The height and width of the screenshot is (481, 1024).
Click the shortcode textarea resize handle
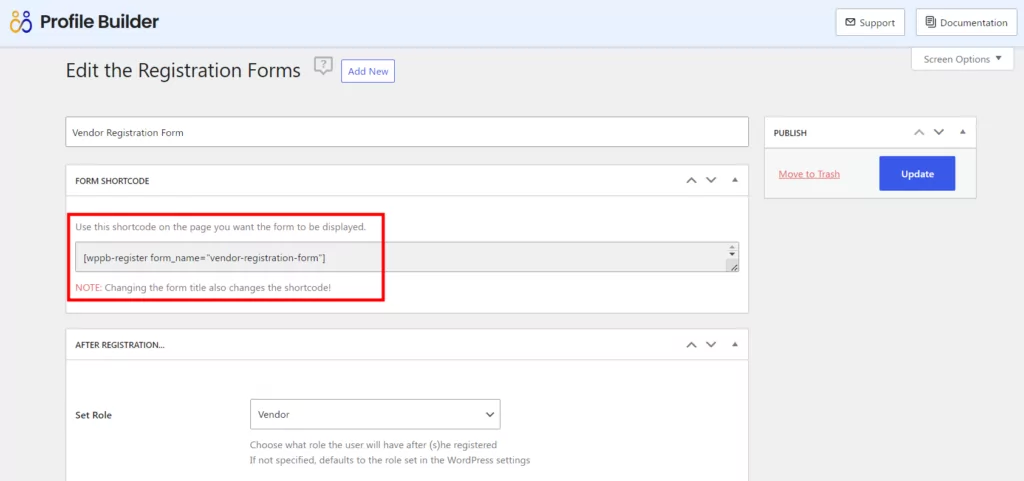(733, 266)
